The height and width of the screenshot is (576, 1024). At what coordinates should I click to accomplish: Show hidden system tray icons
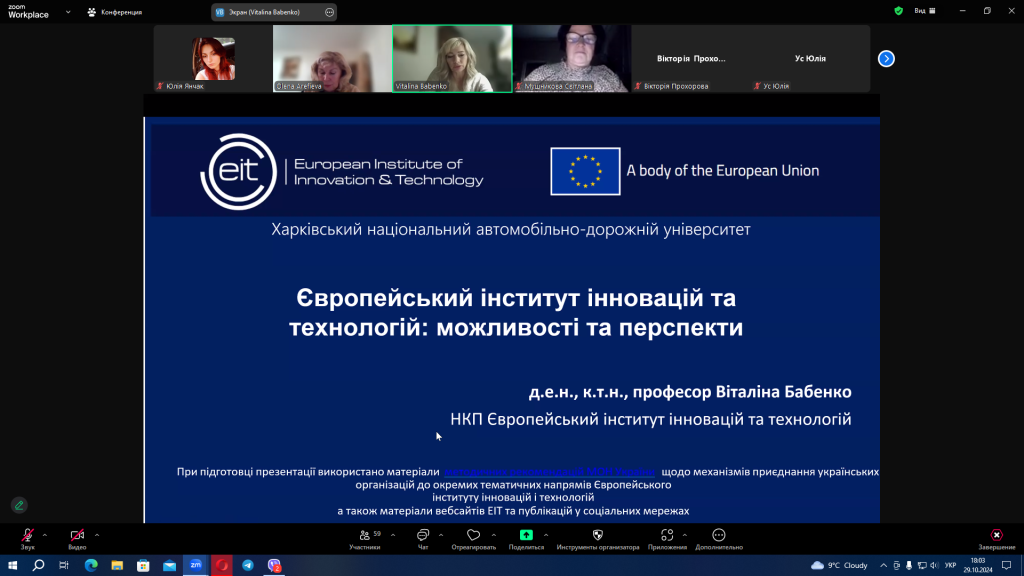[x=884, y=565]
